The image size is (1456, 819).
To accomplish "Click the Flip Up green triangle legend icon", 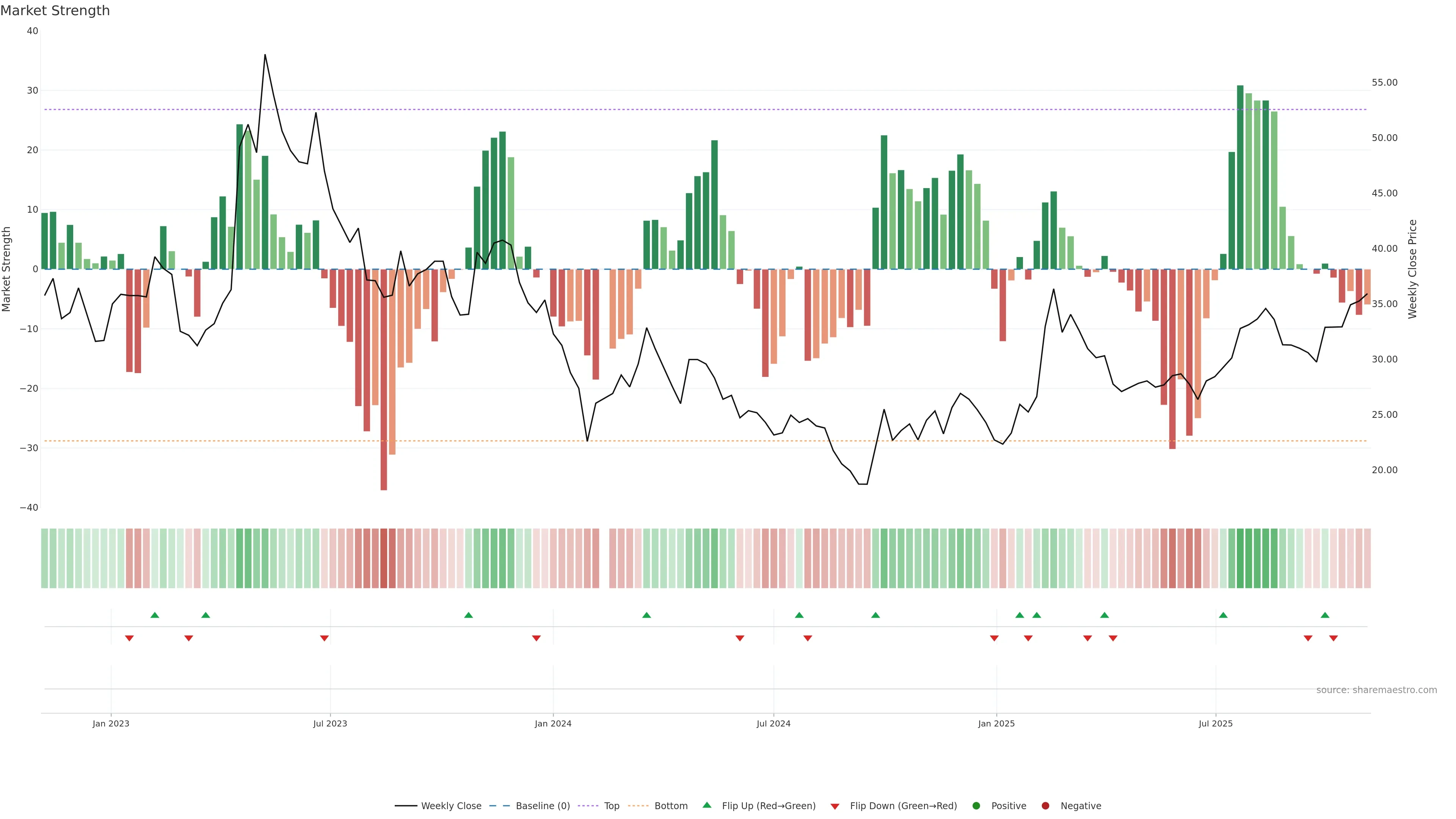I will (x=706, y=805).
